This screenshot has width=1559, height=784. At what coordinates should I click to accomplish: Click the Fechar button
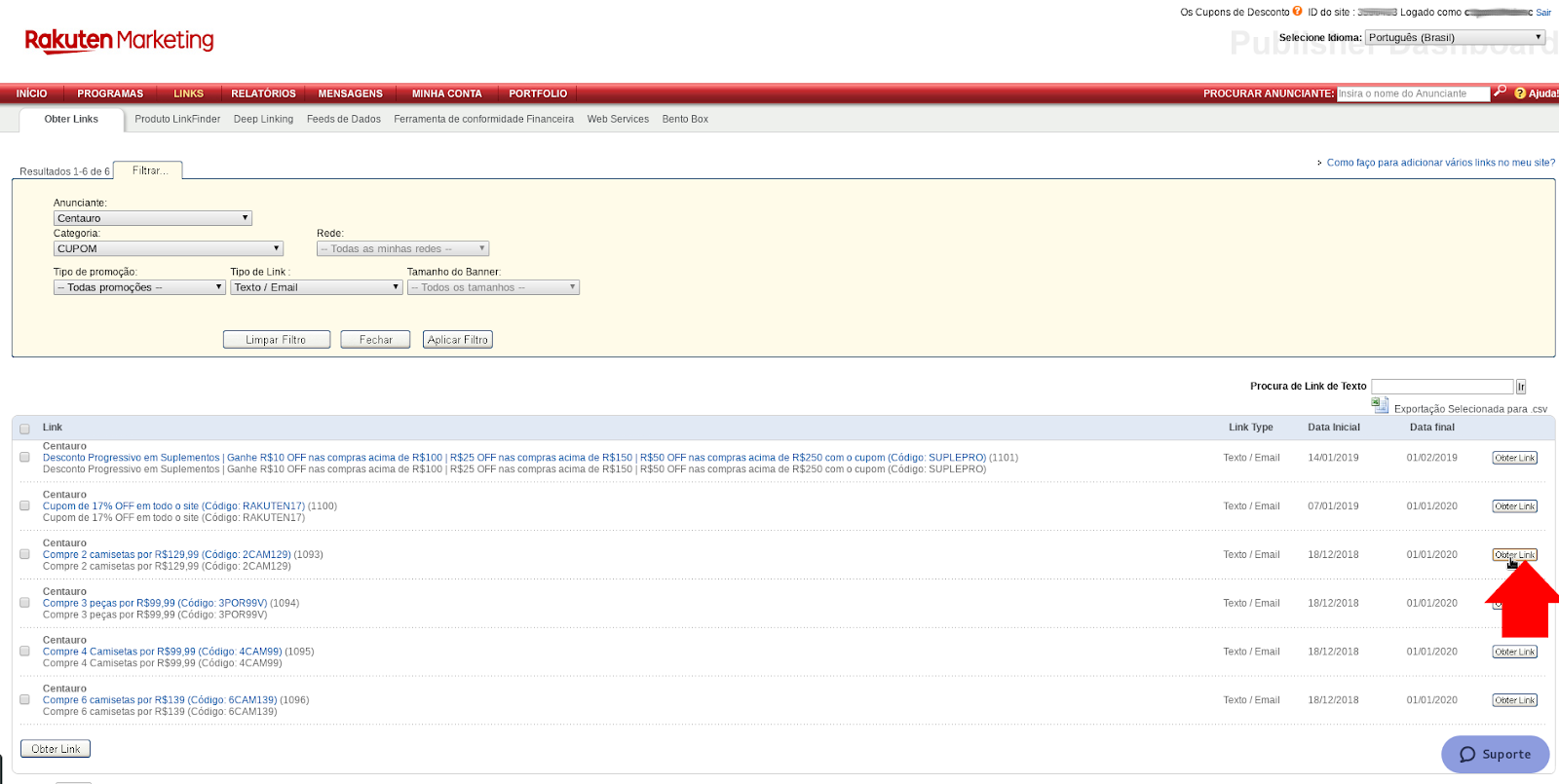pos(375,340)
